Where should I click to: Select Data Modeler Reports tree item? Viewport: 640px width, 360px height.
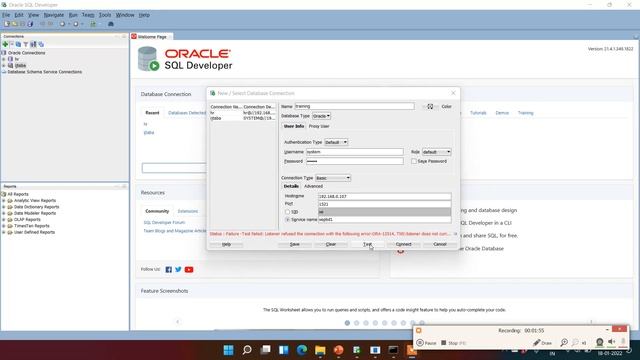coord(35,213)
